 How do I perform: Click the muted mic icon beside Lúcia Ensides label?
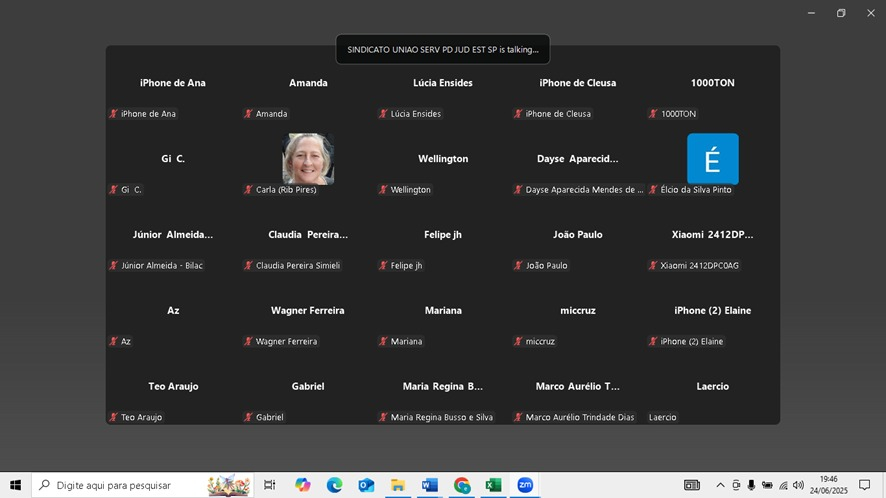point(384,114)
